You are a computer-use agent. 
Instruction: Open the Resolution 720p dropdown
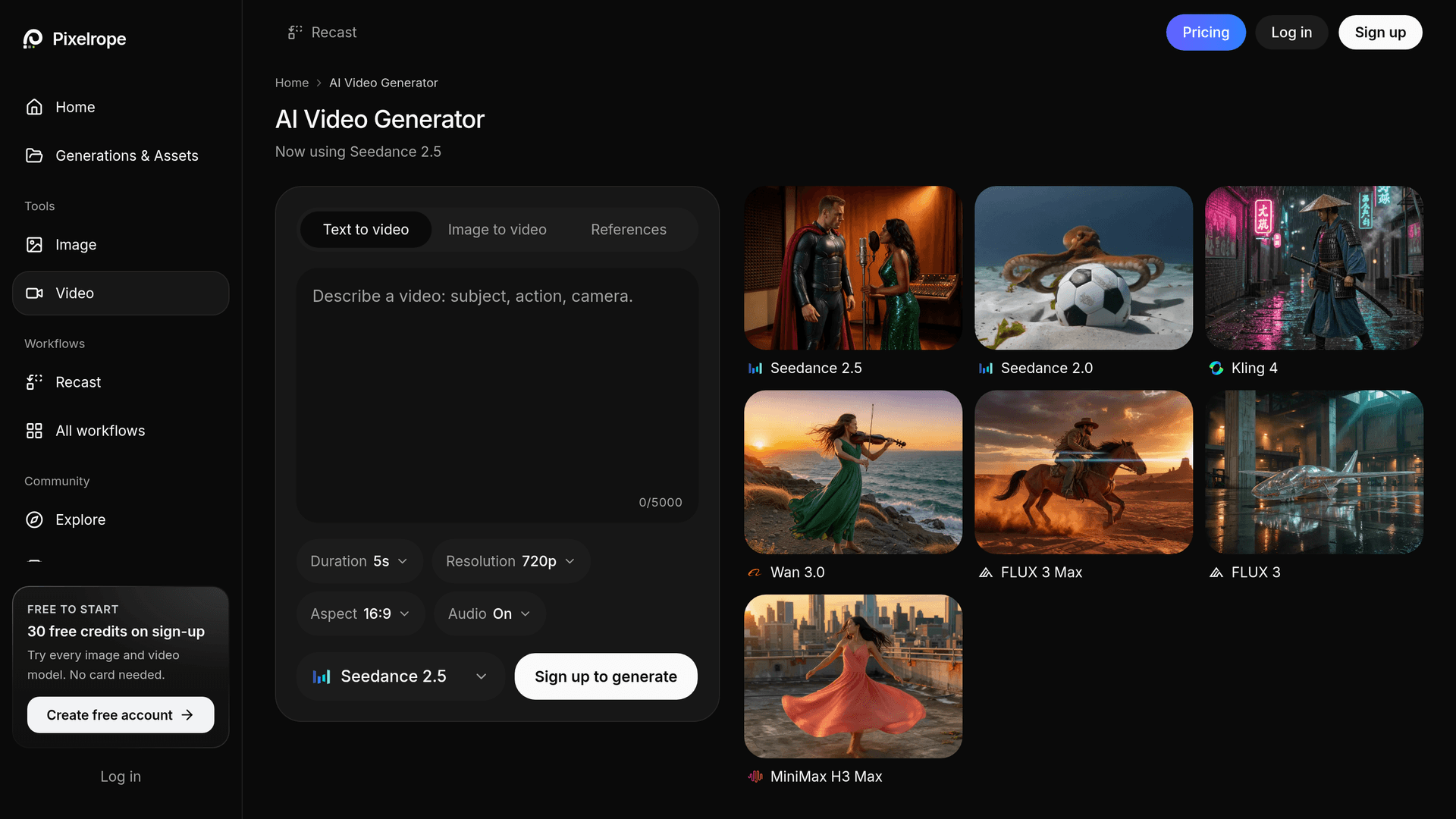510,561
